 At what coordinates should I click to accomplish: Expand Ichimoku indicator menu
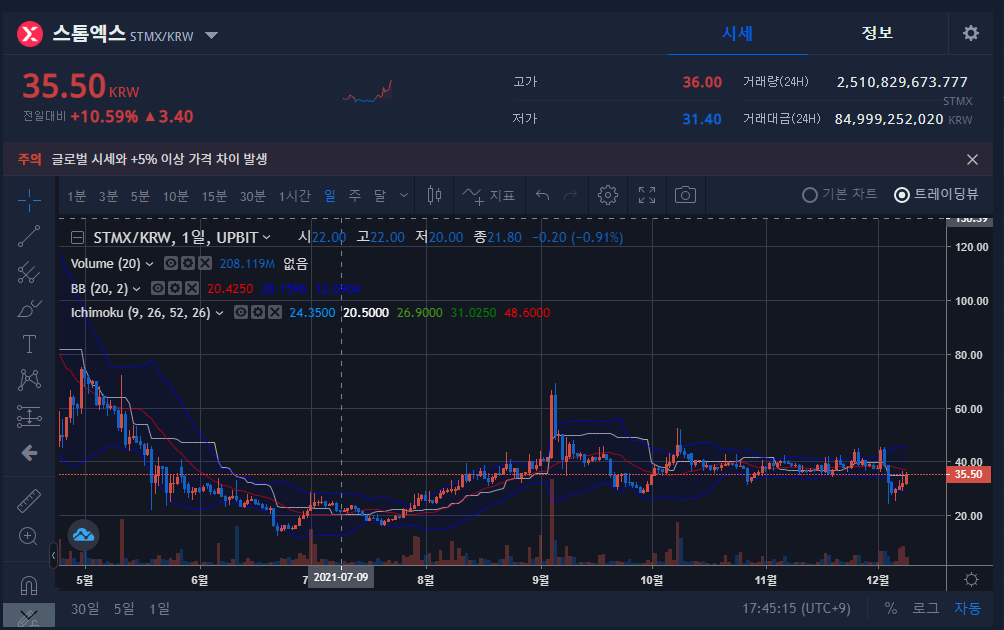pos(220,313)
